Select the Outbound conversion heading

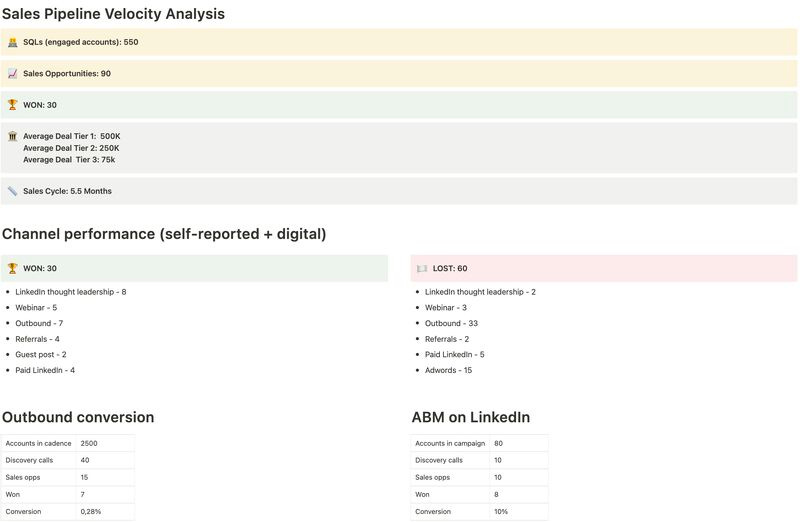[78, 417]
